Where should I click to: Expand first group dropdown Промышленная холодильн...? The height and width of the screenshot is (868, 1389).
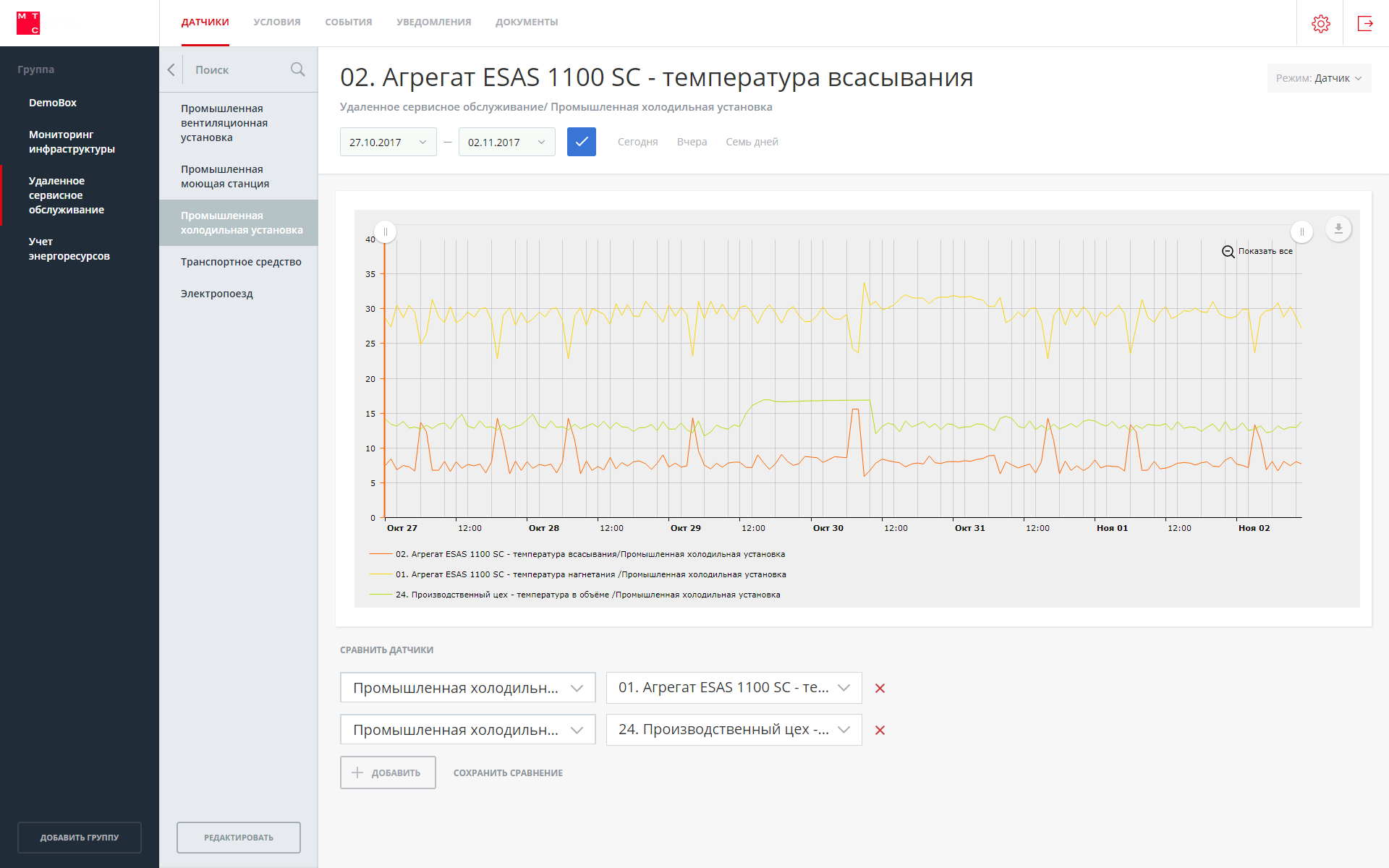pyautogui.click(x=468, y=688)
